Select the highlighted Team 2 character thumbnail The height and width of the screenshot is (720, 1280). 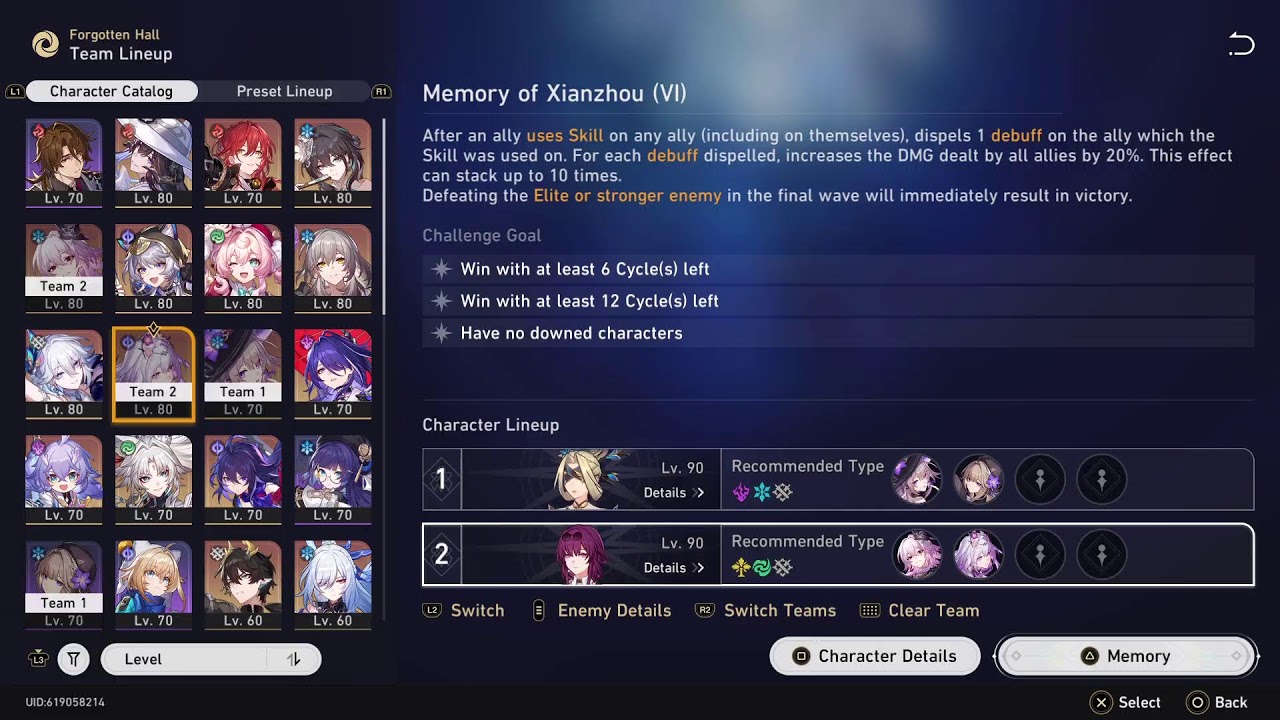pos(153,374)
